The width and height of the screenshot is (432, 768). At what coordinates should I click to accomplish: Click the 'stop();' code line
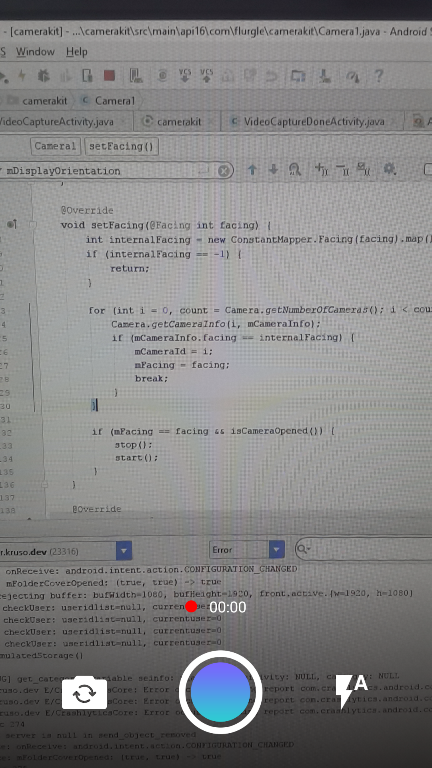(134, 445)
